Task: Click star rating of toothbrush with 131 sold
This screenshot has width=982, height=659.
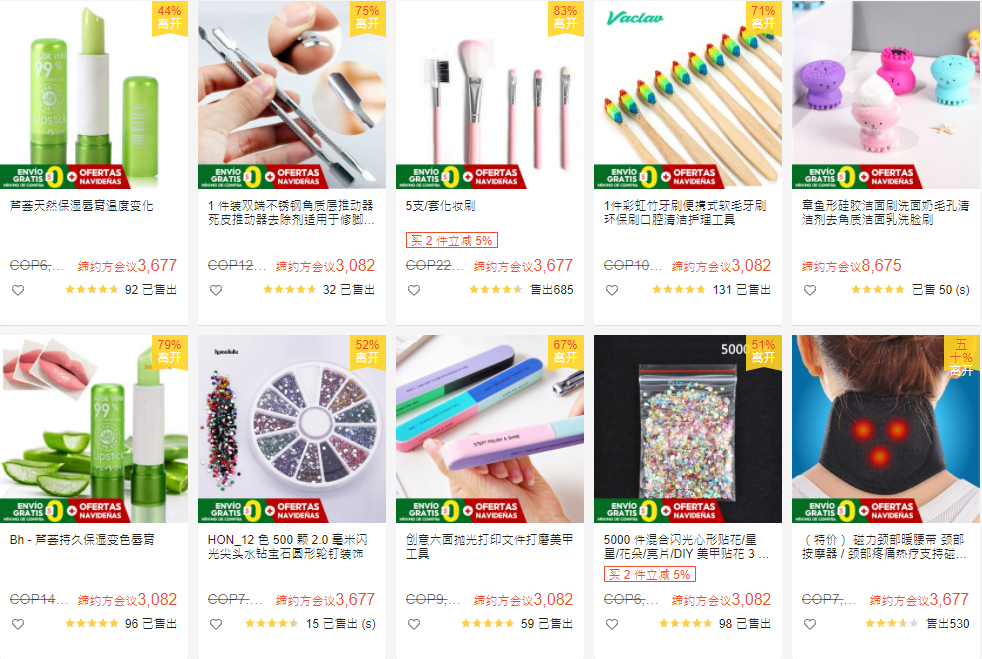Action: (x=678, y=289)
